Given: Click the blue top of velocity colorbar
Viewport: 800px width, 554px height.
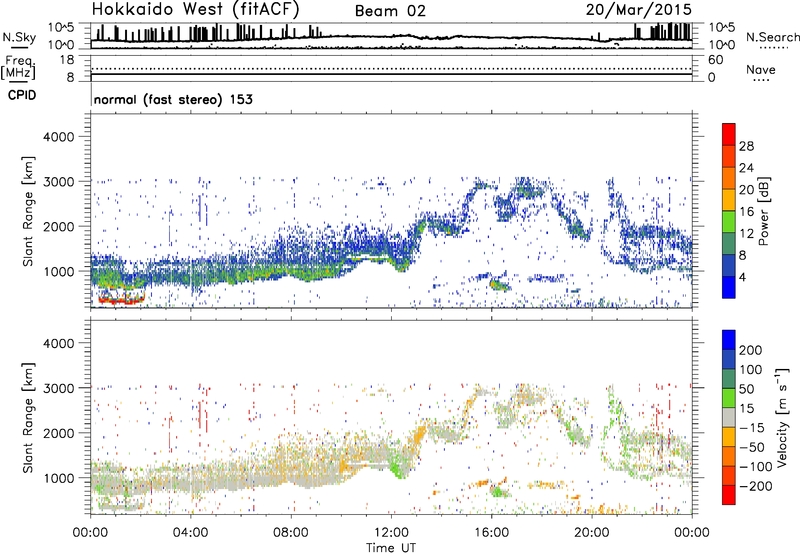Looking at the screenshot, I should click(729, 340).
